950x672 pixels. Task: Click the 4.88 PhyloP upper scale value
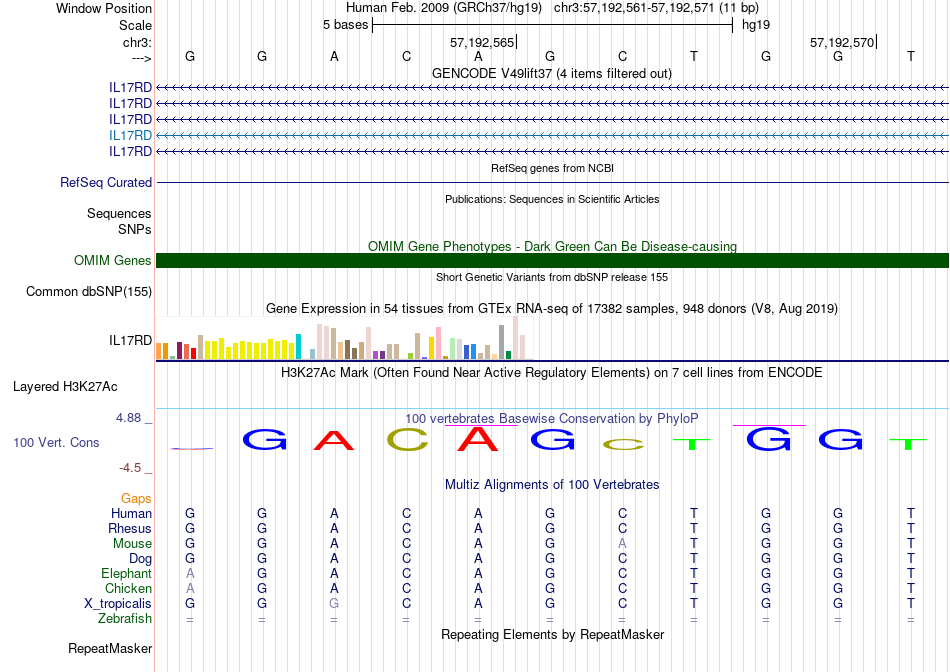128,418
